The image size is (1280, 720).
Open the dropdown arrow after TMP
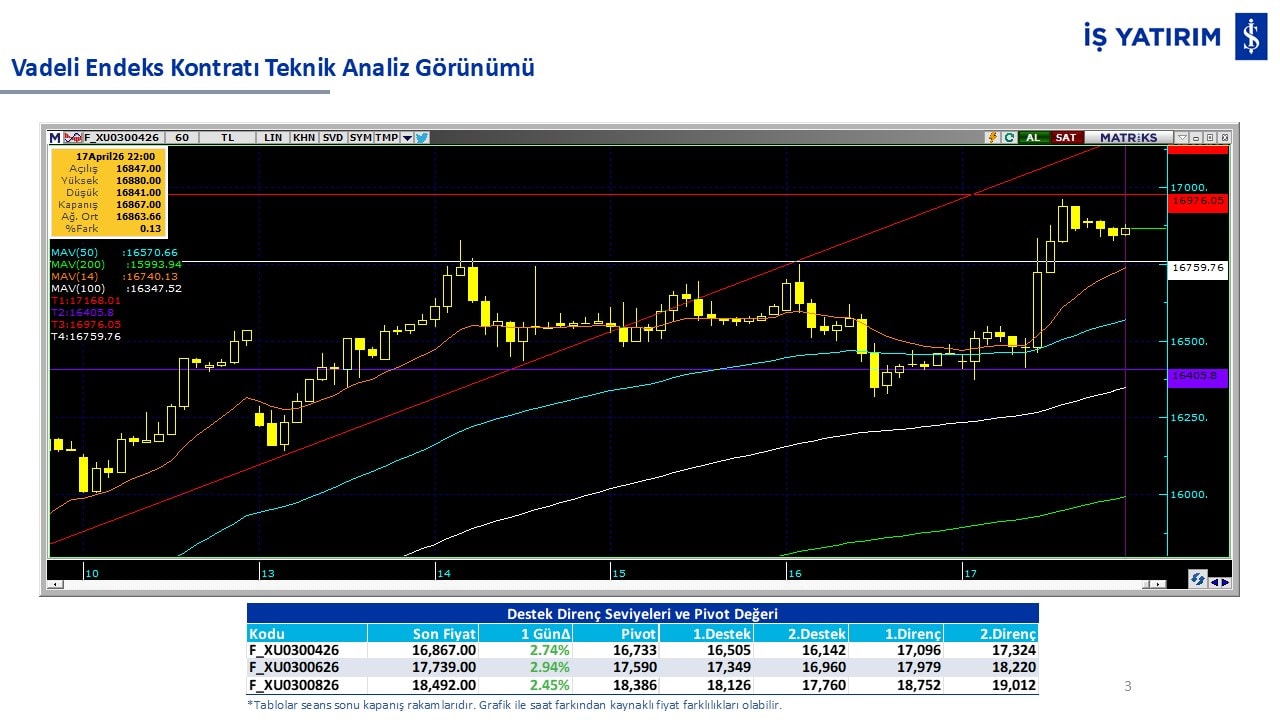click(x=407, y=138)
